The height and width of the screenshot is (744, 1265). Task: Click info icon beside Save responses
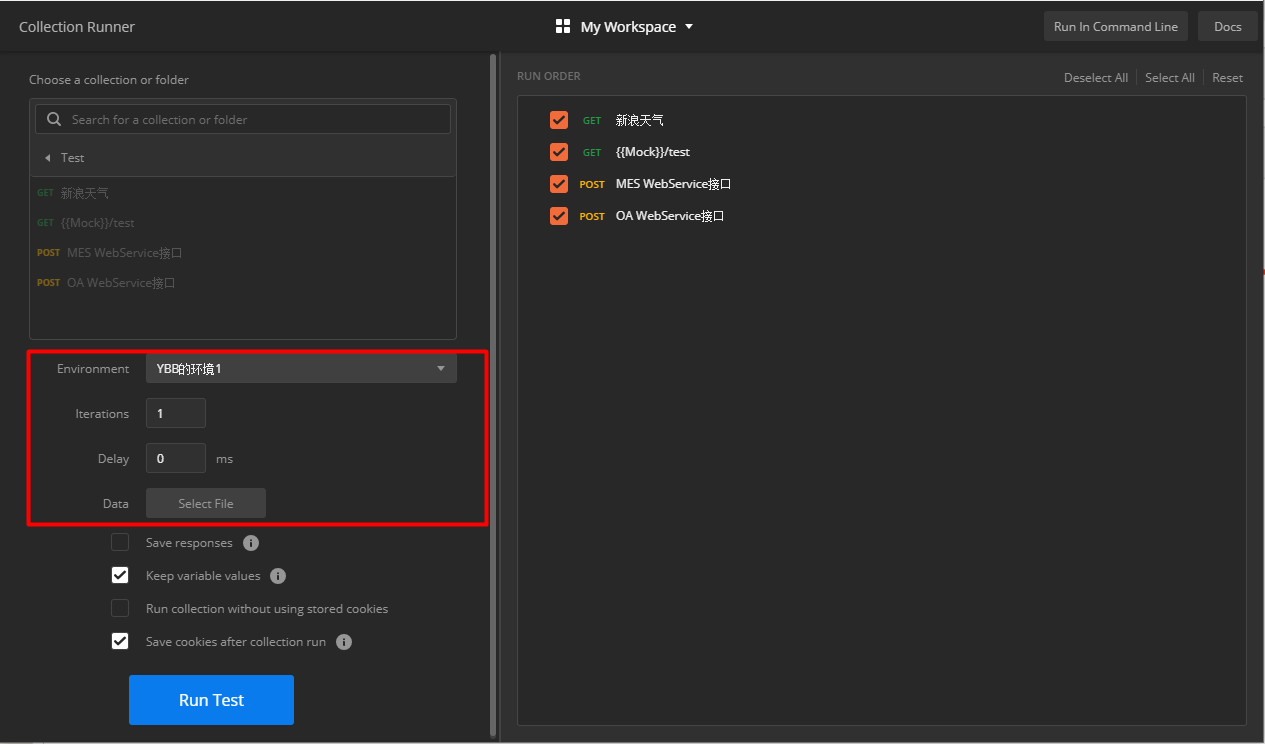tap(251, 543)
